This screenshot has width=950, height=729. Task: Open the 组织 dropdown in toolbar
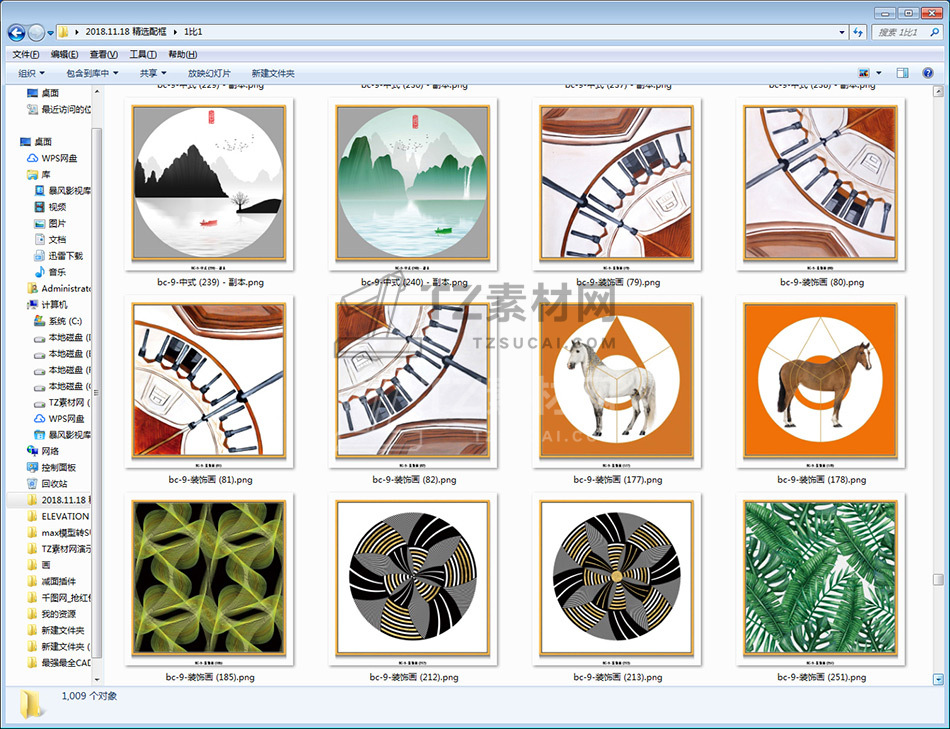coord(32,73)
